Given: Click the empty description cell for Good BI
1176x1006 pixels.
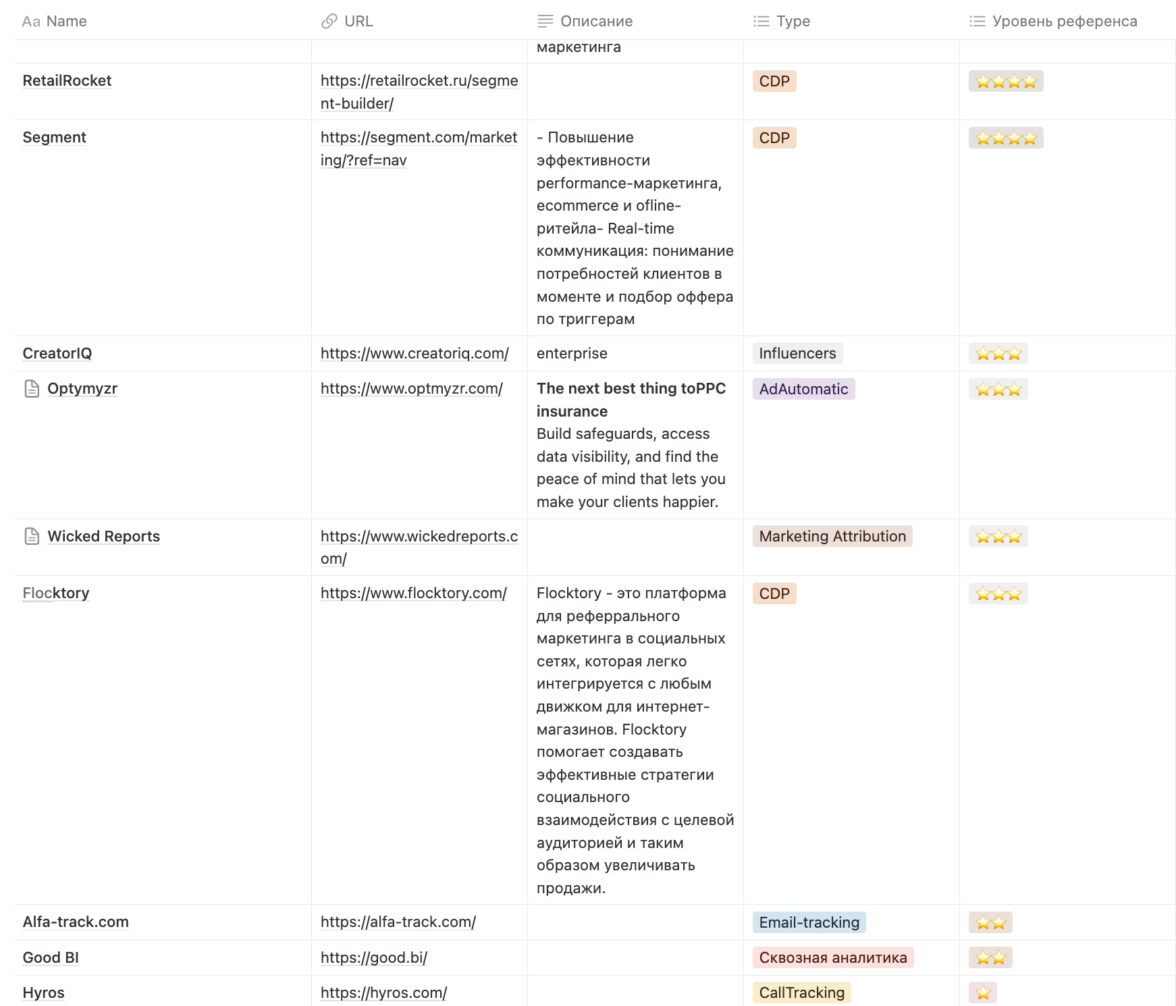Looking at the screenshot, I should point(635,958).
